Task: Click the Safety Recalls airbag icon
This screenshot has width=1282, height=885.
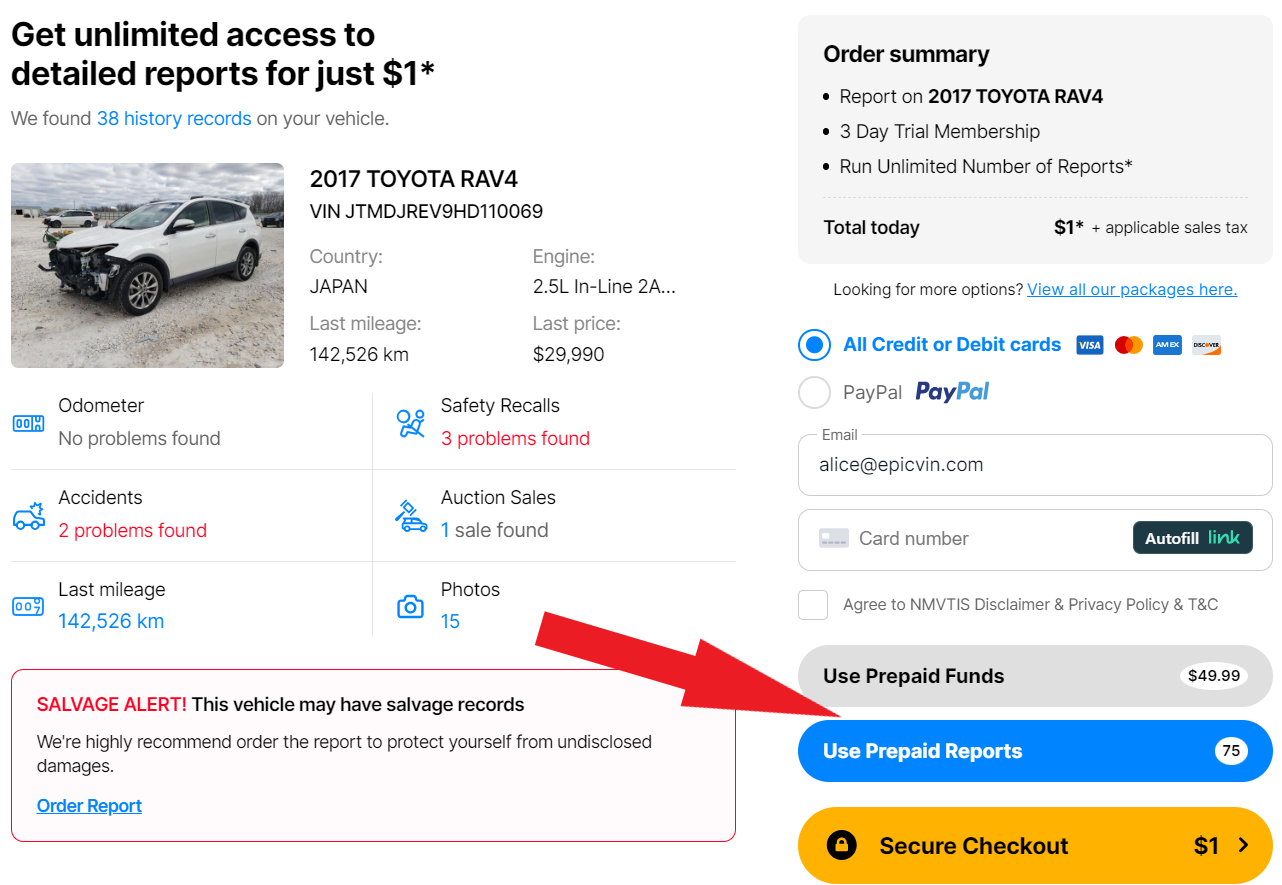Action: click(x=410, y=423)
